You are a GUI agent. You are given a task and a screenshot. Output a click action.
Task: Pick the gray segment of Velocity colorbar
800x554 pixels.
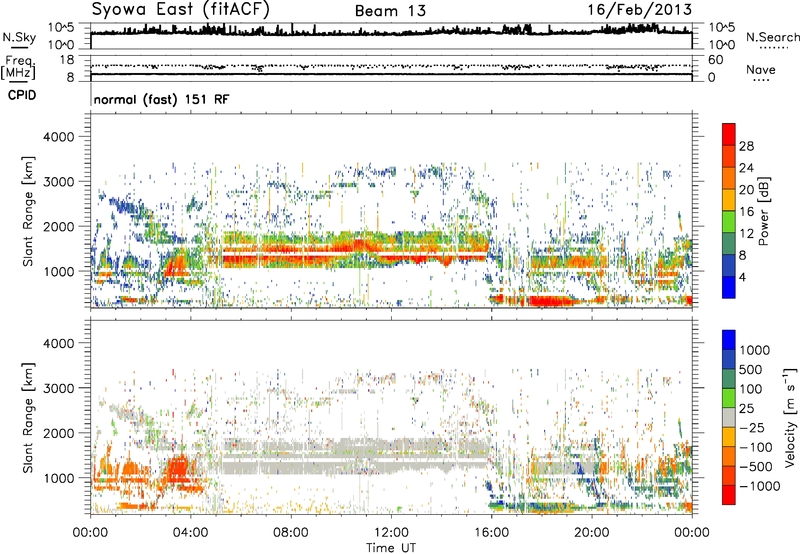pyautogui.click(x=729, y=418)
